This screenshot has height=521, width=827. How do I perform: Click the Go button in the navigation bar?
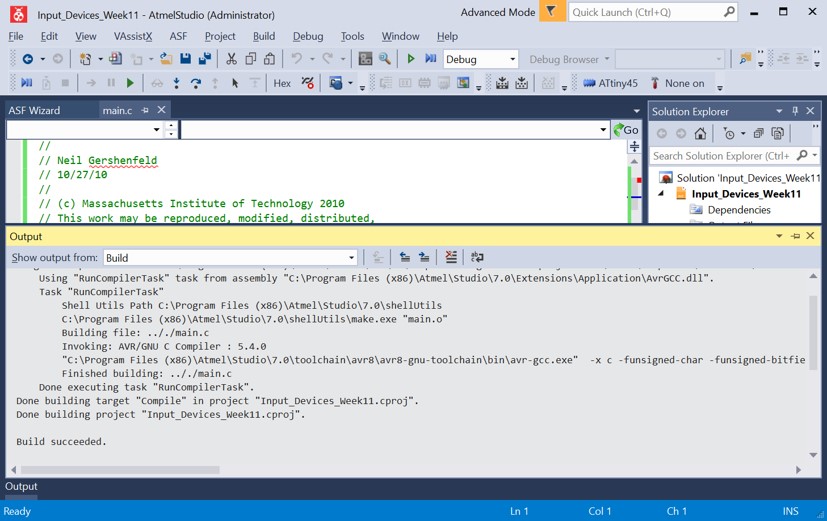tap(626, 130)
